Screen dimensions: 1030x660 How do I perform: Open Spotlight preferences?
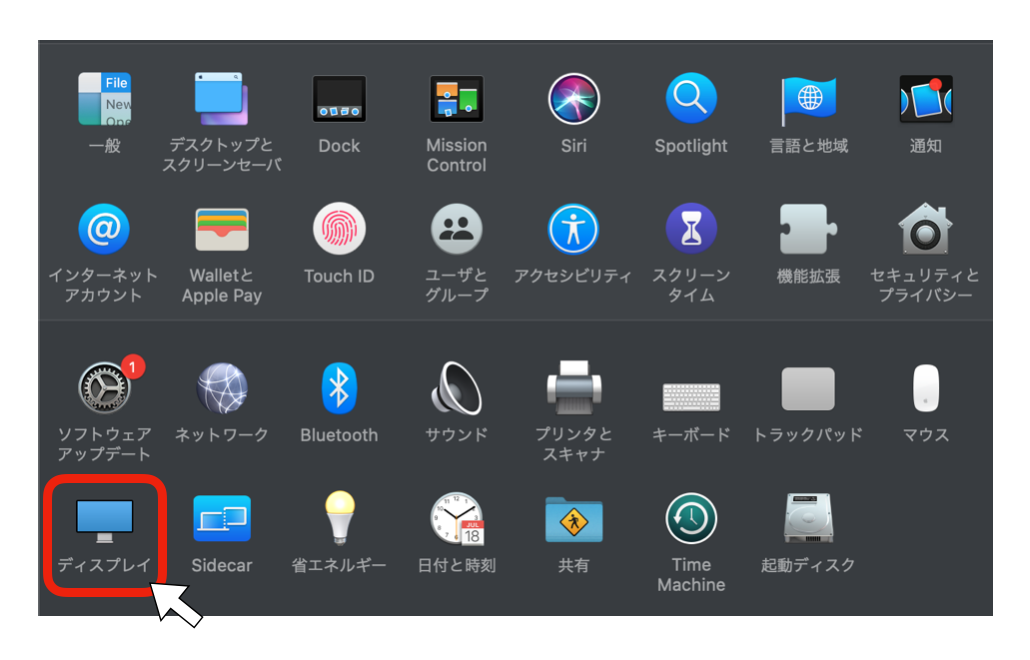pos(691,99)
